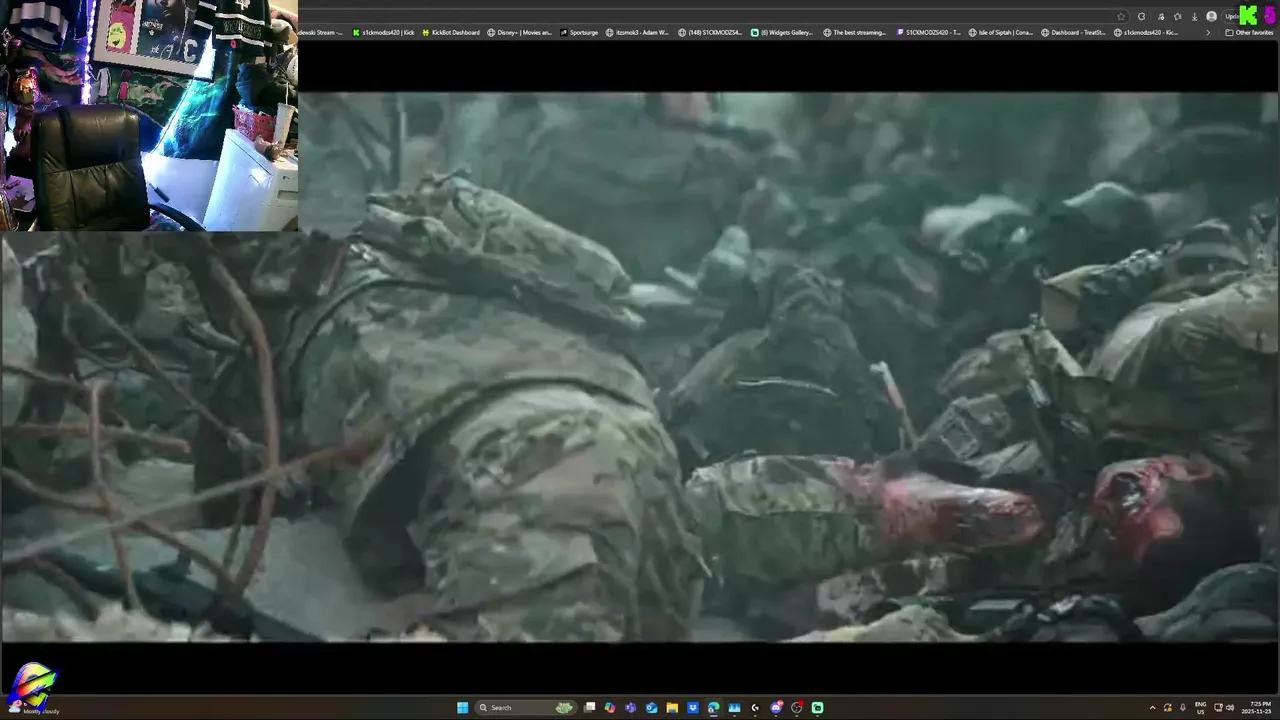Open The best streaming bookmark
This screenshot has width=1280, height=720.
coord(855,32)
